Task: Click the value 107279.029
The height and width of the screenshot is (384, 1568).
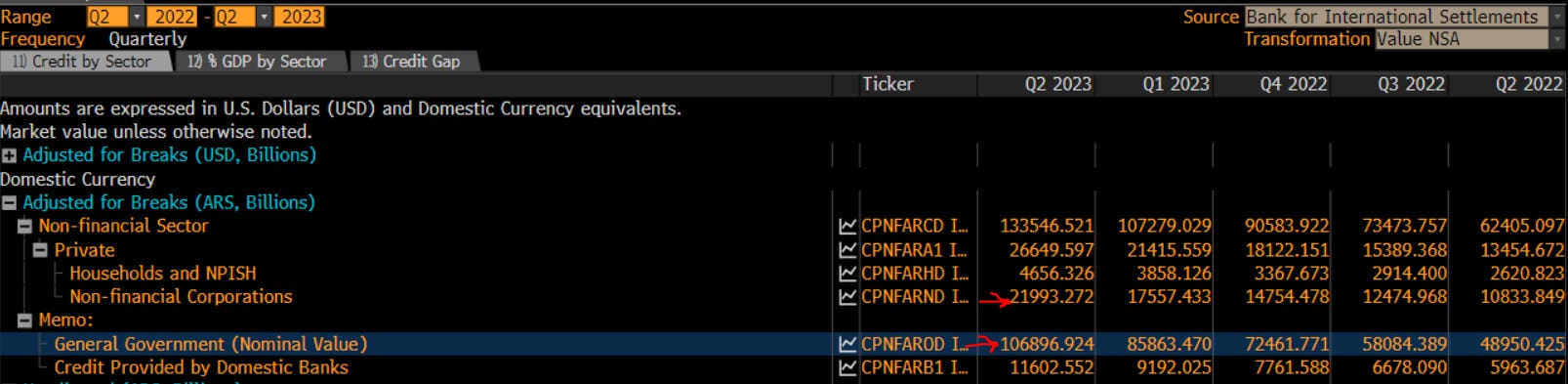Action: (x=1164, y=227)
